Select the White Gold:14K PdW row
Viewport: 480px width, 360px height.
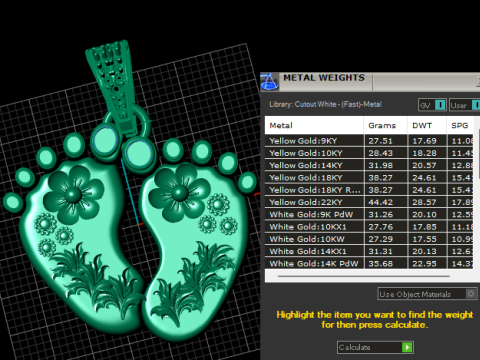coord(369,263)
